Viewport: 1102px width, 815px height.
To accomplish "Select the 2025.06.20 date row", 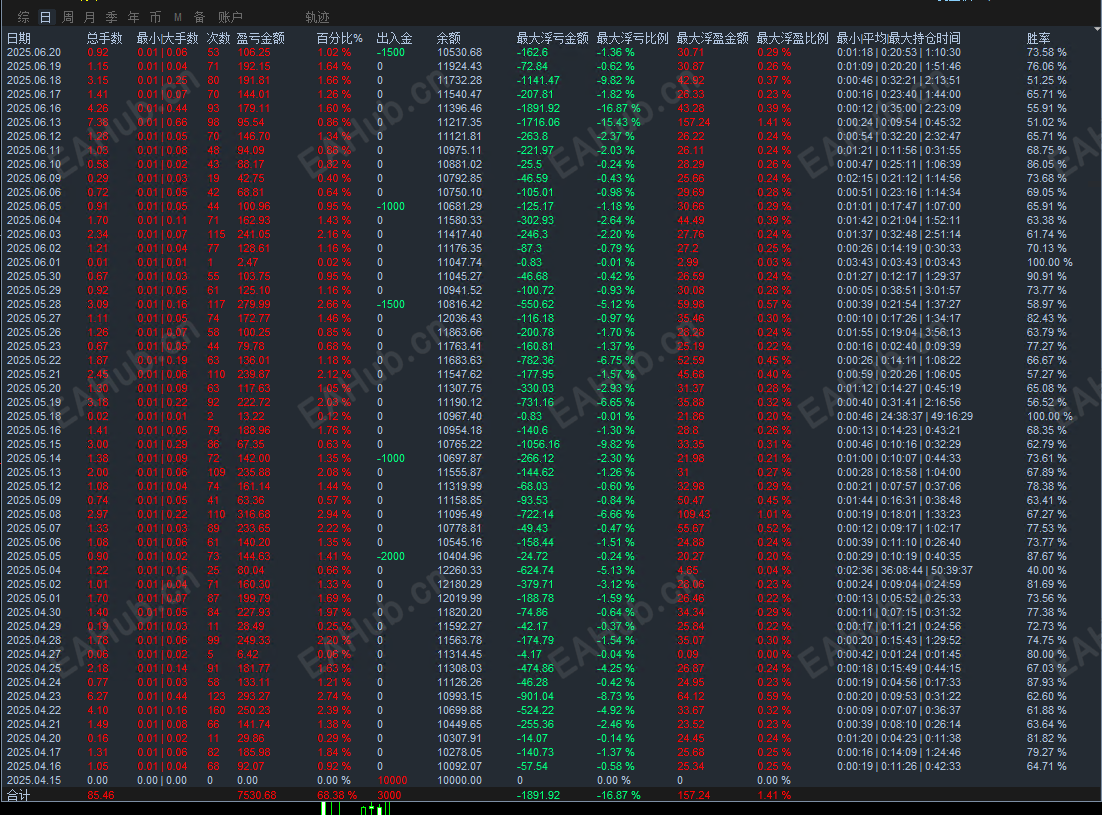I will pos(34,52).
